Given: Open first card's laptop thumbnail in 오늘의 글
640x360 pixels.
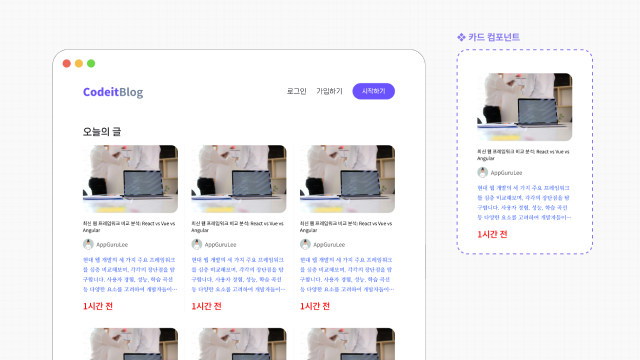Looking at the screenshot, I should [130, 179].
